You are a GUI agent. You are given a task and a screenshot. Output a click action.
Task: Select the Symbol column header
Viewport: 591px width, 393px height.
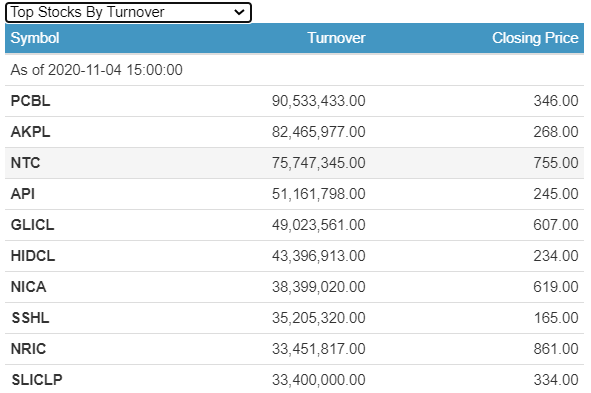click(x=35, y=38)
